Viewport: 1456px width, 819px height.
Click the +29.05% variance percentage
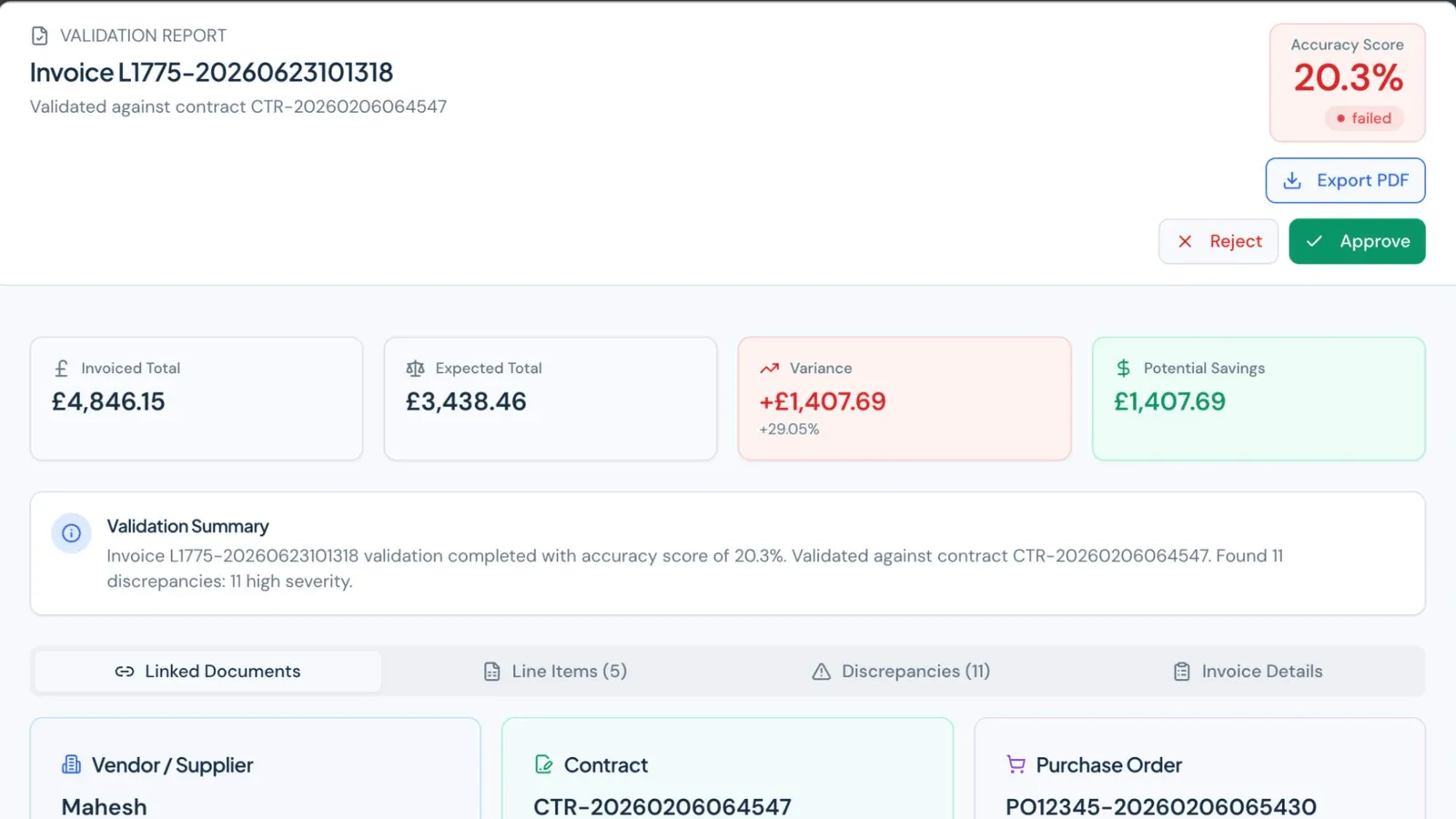click(x=789, y=430)
